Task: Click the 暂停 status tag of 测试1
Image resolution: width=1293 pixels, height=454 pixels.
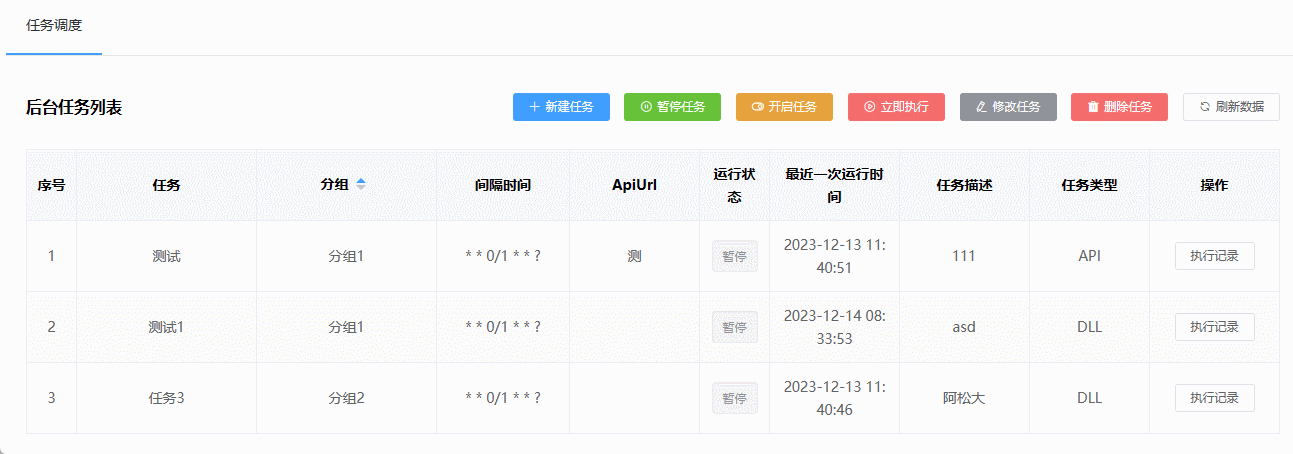Action: (734, 327)
